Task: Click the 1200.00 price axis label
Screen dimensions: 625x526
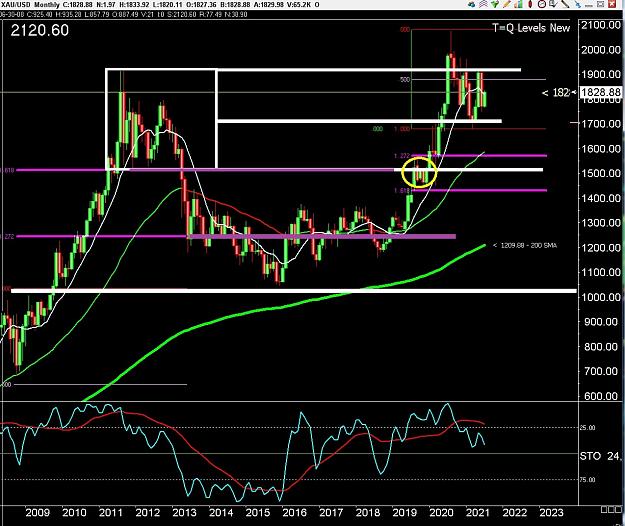Action: tap(601, 247)
